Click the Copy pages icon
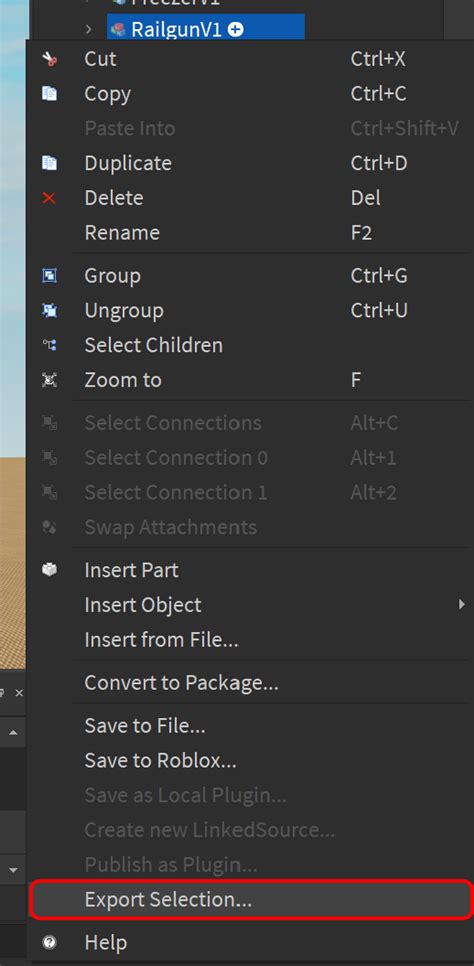474x966 pixels. (x=49, y=94)
